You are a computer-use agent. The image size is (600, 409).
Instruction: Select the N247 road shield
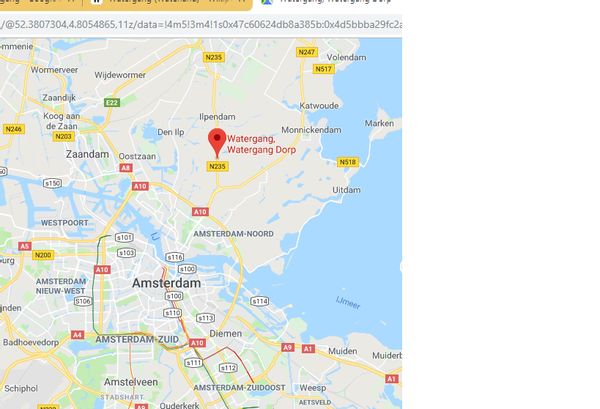pos(307,52)
